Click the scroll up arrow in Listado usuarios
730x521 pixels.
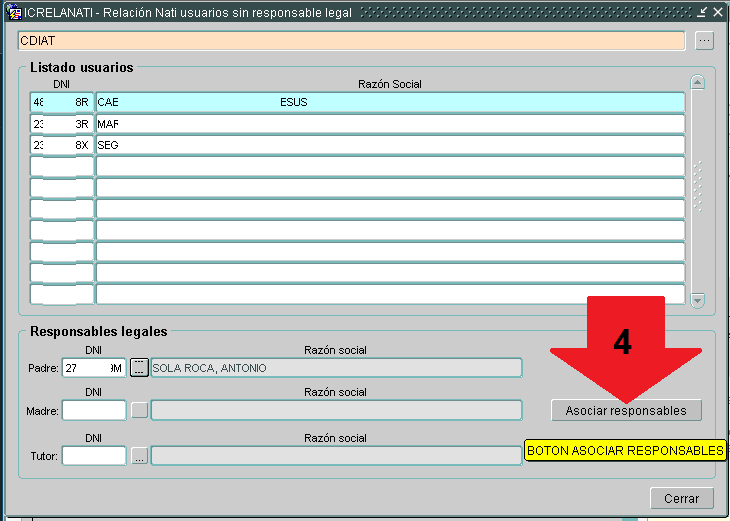coord(698,84)
